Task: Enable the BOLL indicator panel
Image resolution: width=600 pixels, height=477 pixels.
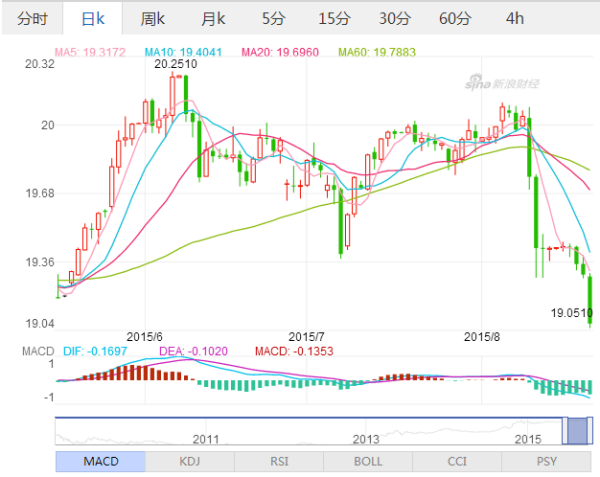Action: [367, 461]
